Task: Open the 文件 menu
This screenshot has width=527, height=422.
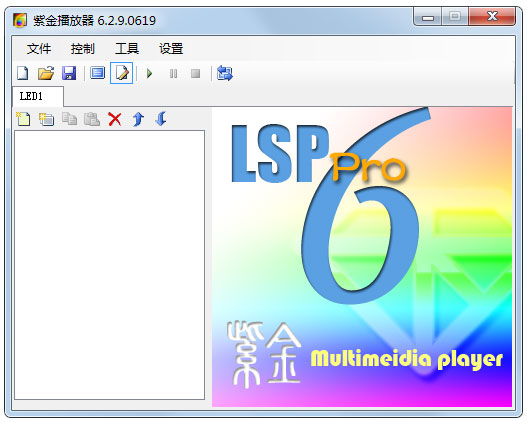Action: (39, 49)
